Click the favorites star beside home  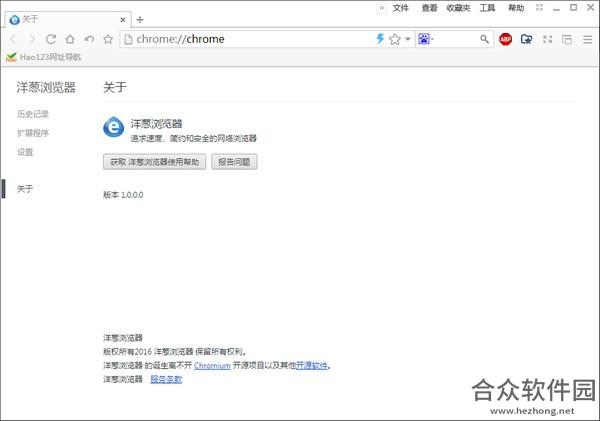108,39
